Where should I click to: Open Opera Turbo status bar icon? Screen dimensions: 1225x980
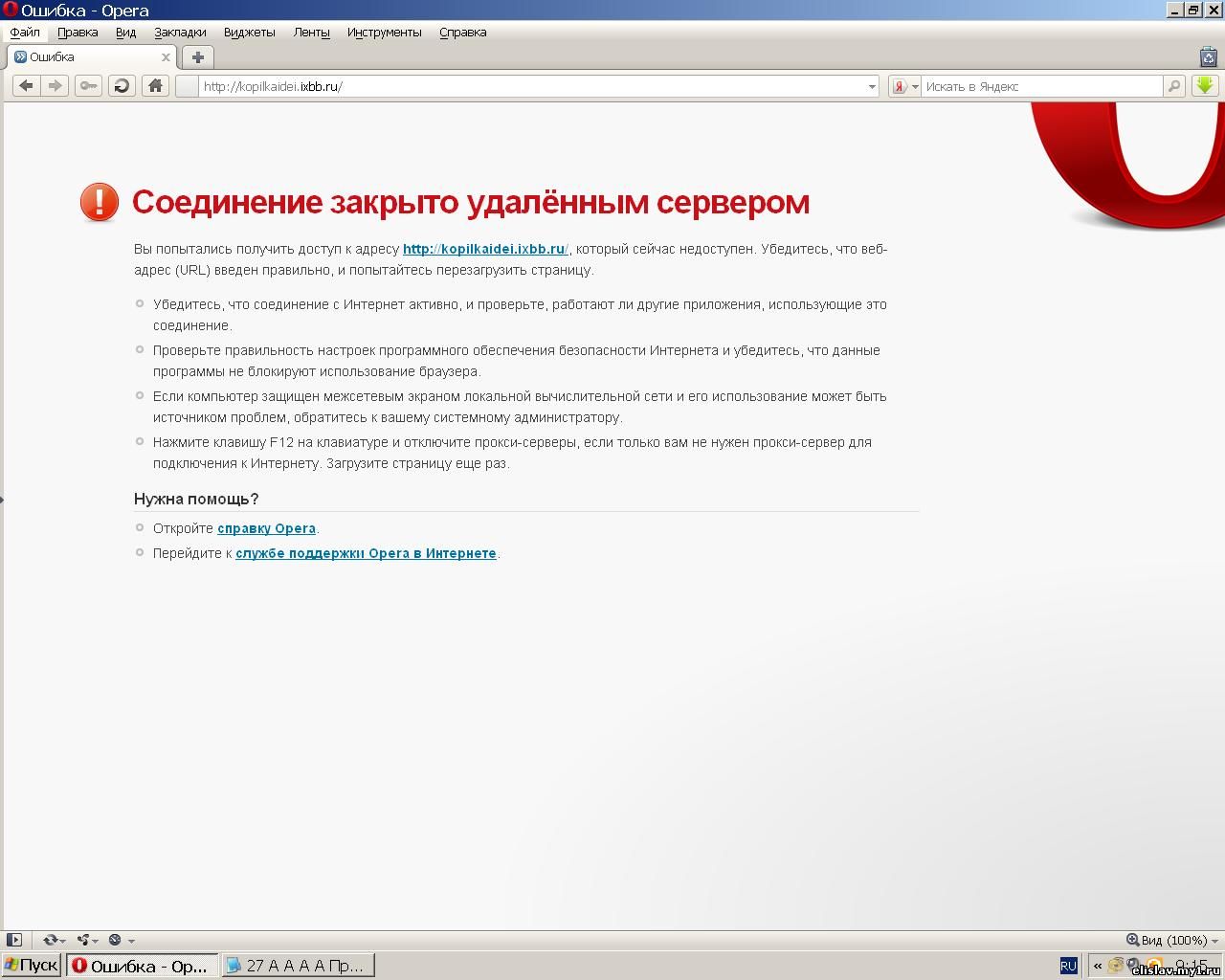tap(115, 940)
